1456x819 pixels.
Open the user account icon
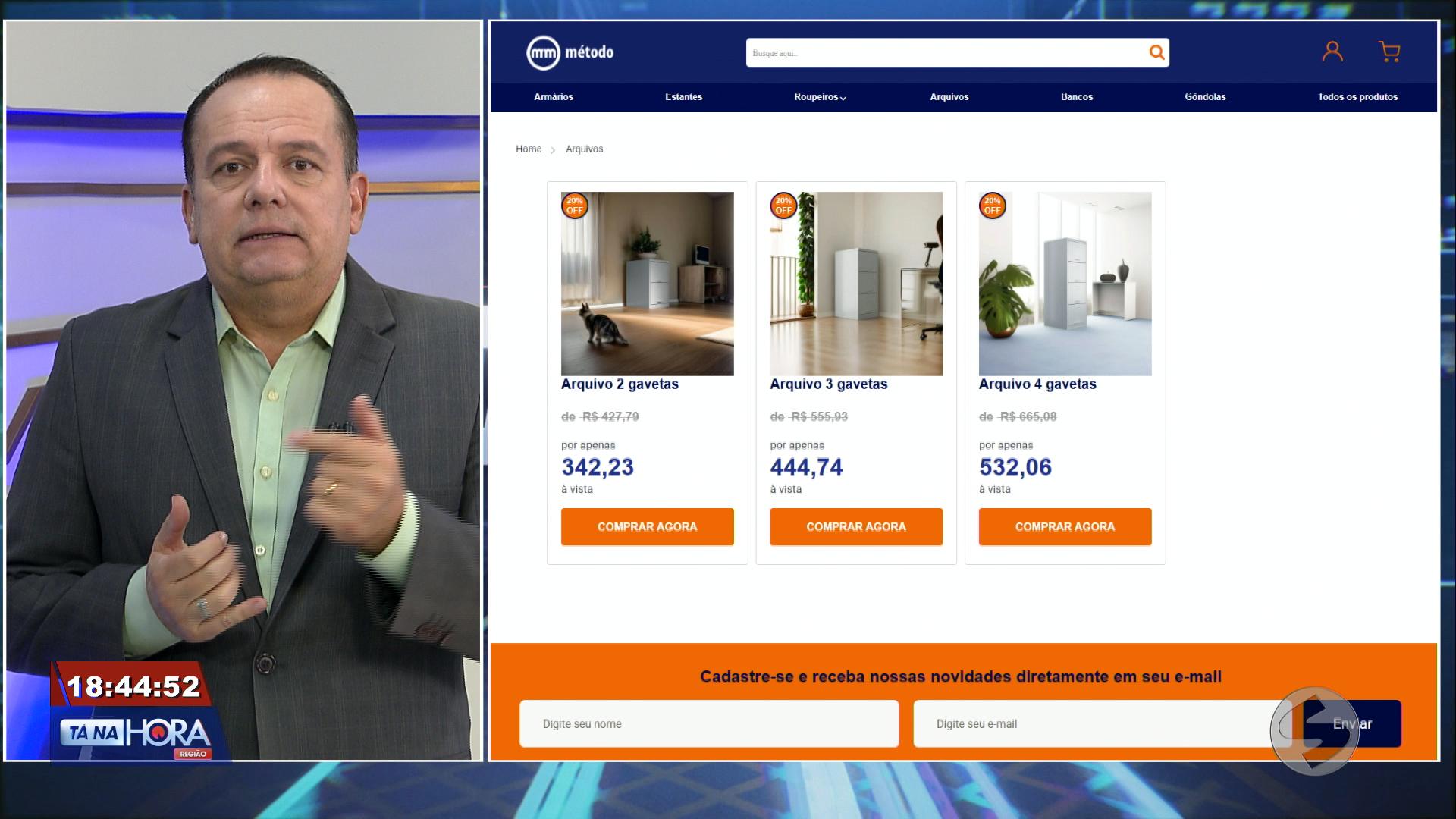(x=1332, y=52)
